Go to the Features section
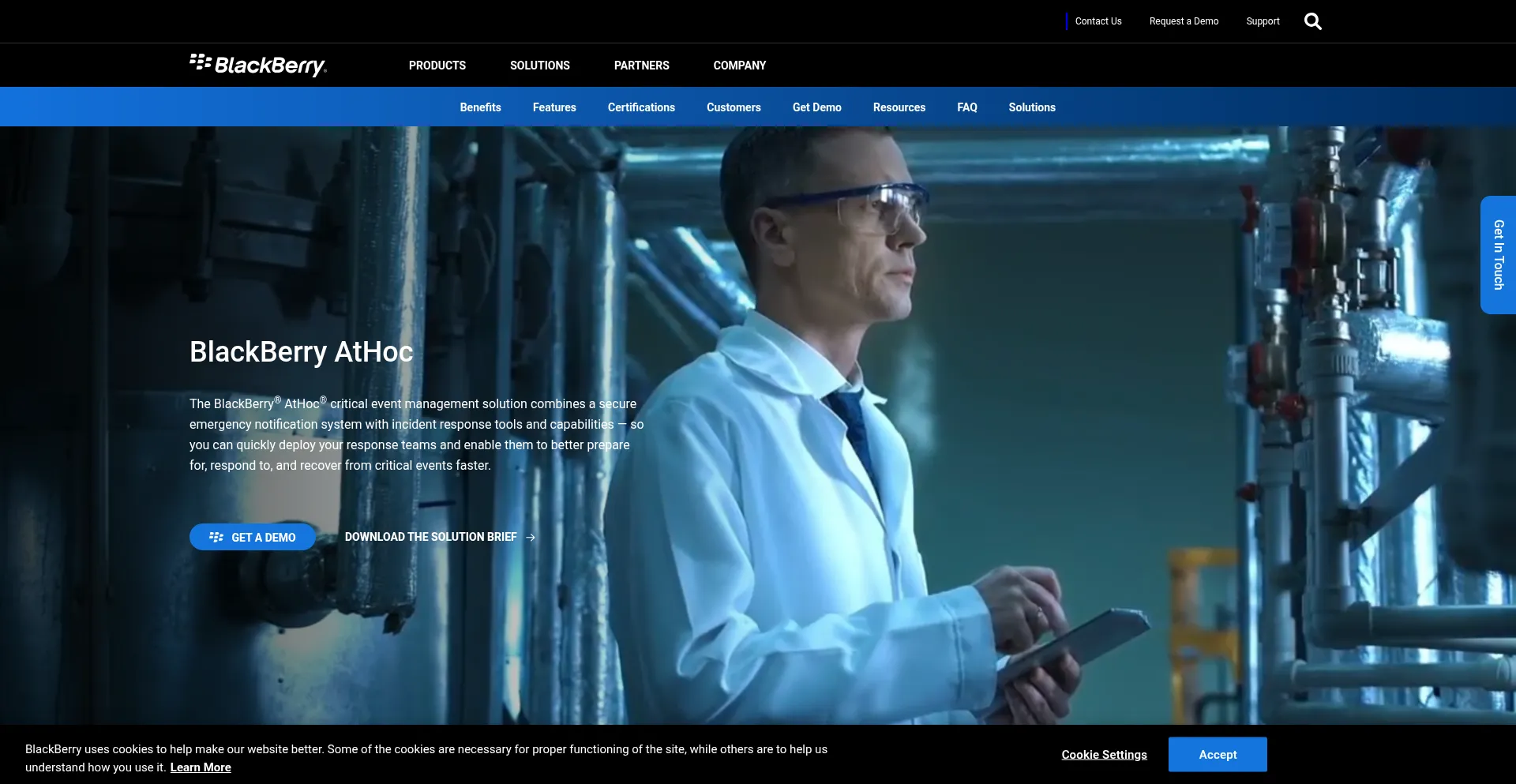 (554, 107)
